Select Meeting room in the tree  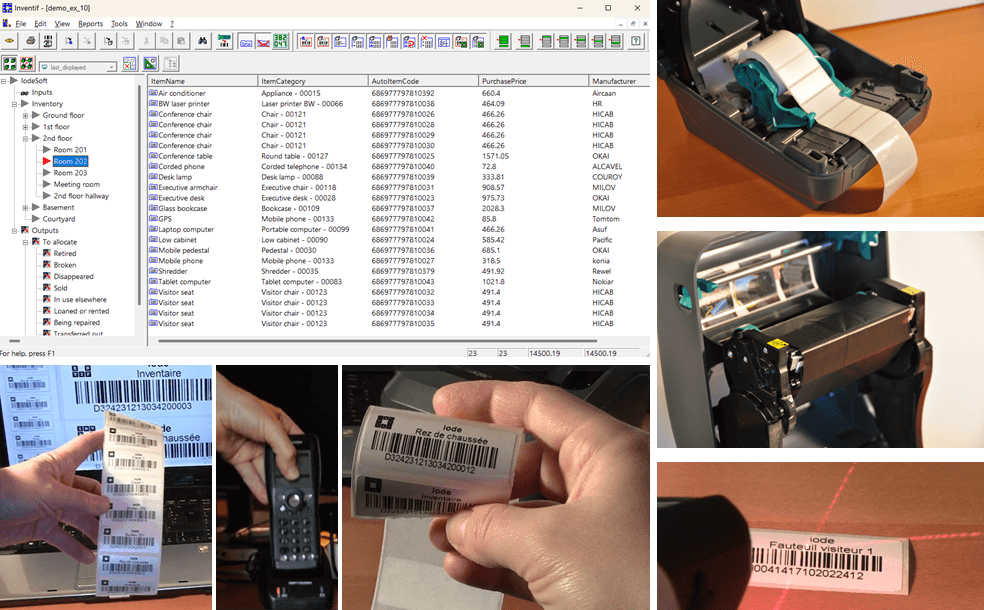76,184
